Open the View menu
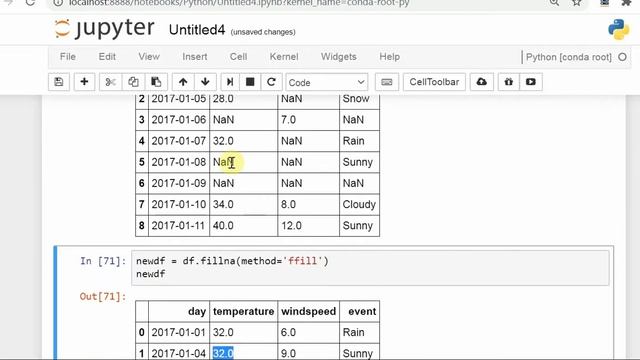Viewport: 640px width, 360px height. [x=149, y=57]
